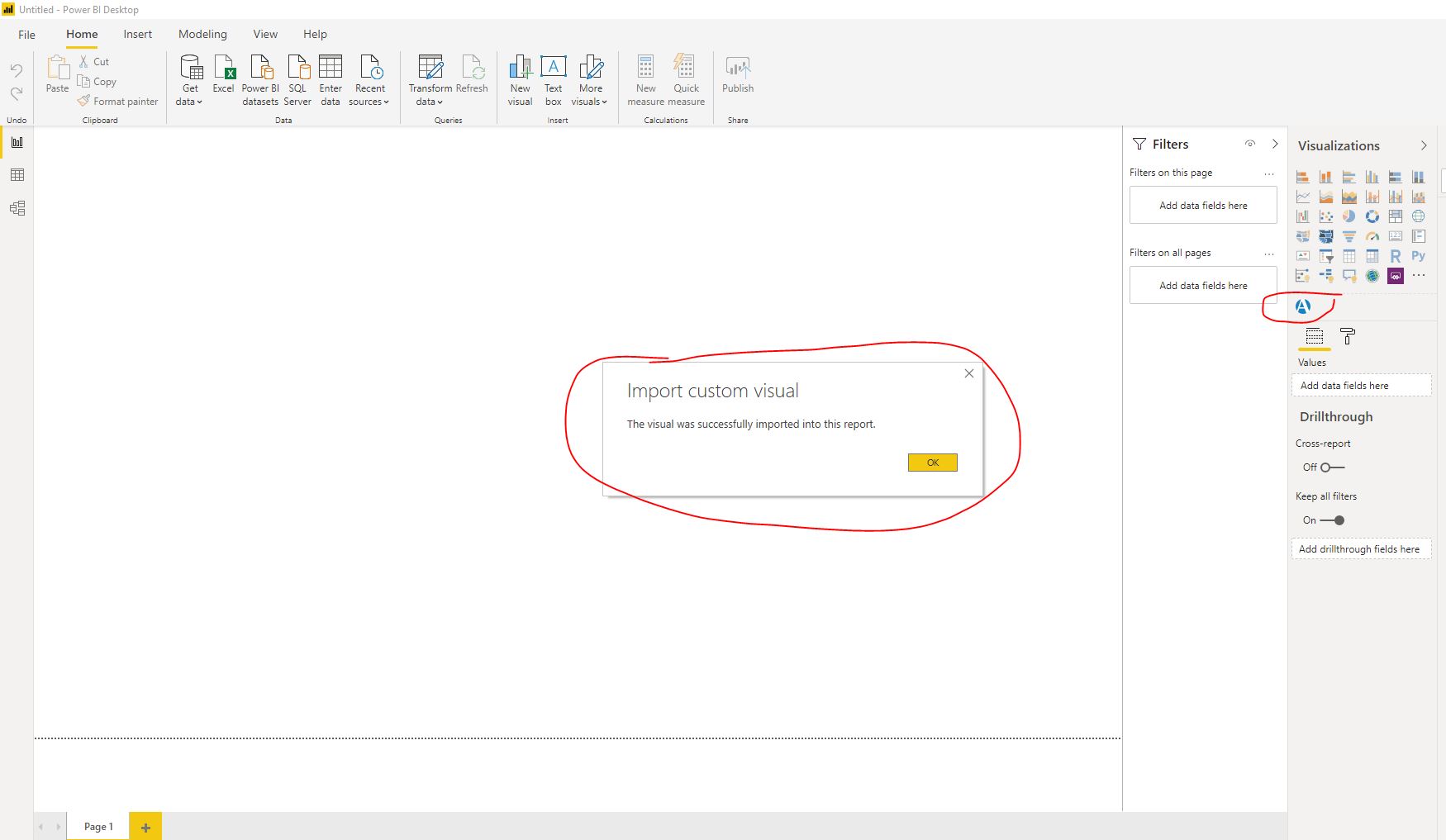
Task: Select the Slicer visual
Action: (x=1326, y=256)
